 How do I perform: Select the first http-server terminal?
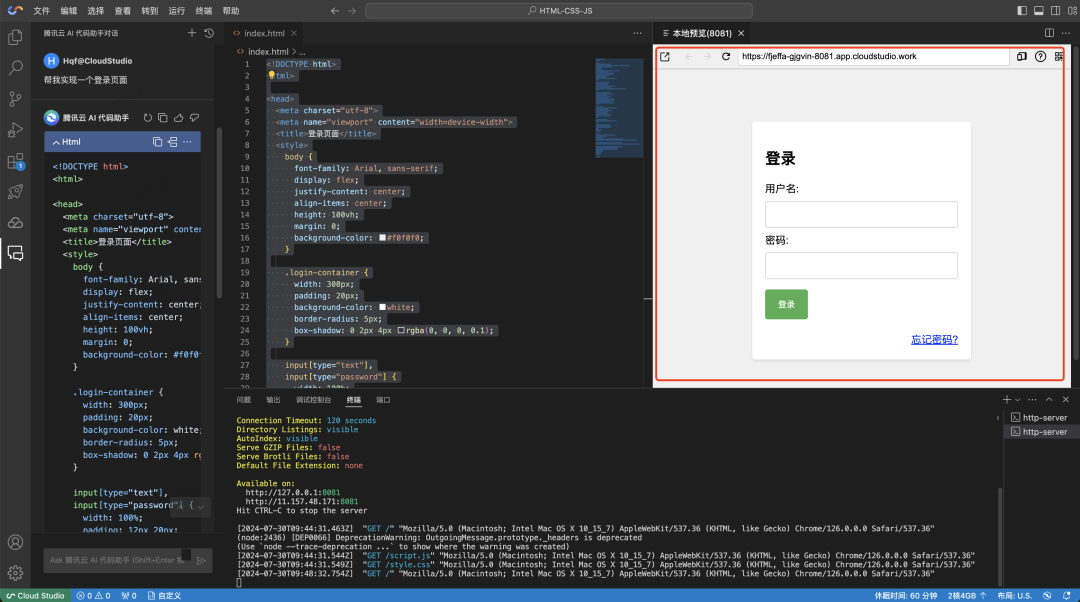coord(1039,417)
